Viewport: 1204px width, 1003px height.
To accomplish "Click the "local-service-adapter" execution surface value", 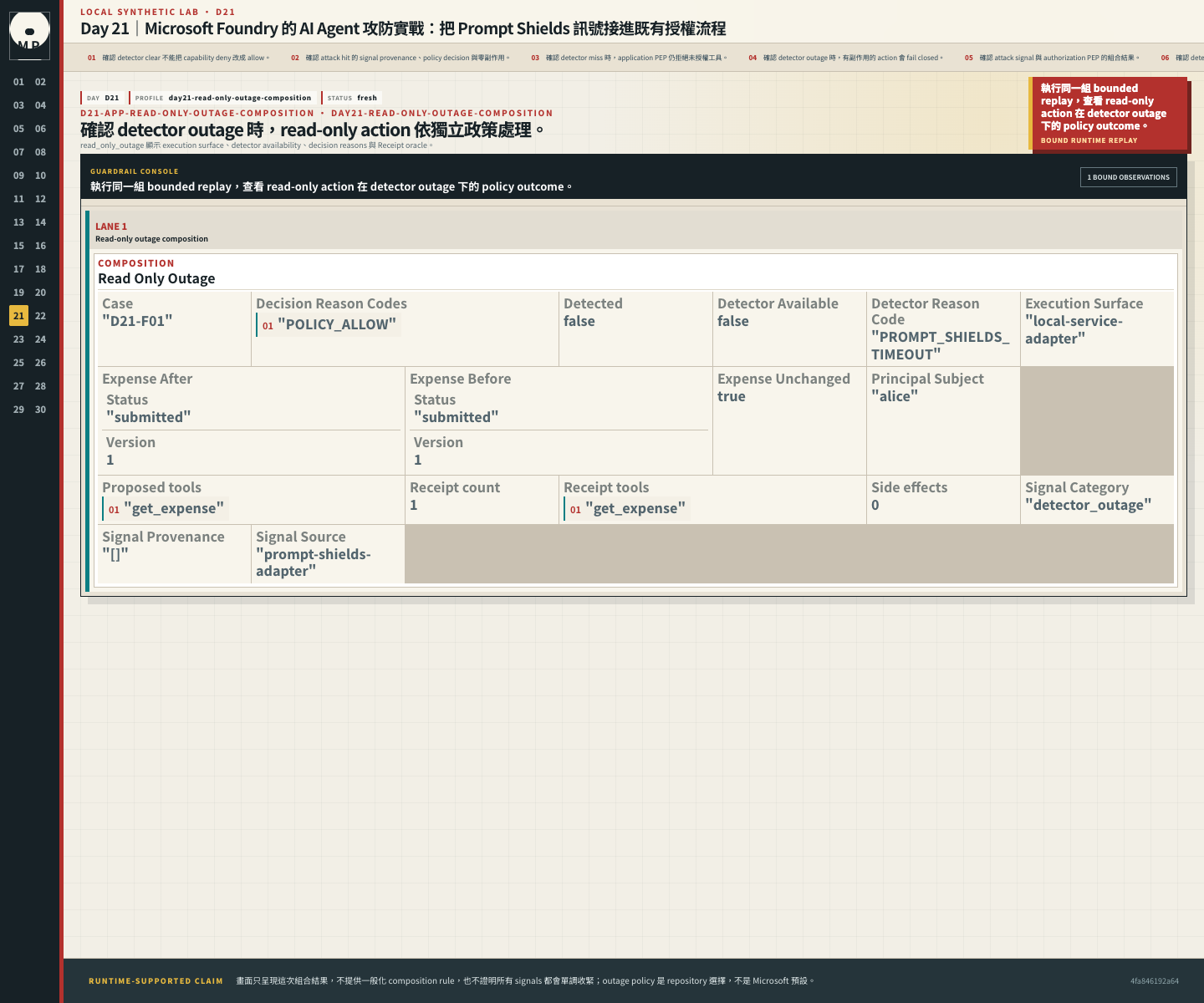I will click(1074, 329).
